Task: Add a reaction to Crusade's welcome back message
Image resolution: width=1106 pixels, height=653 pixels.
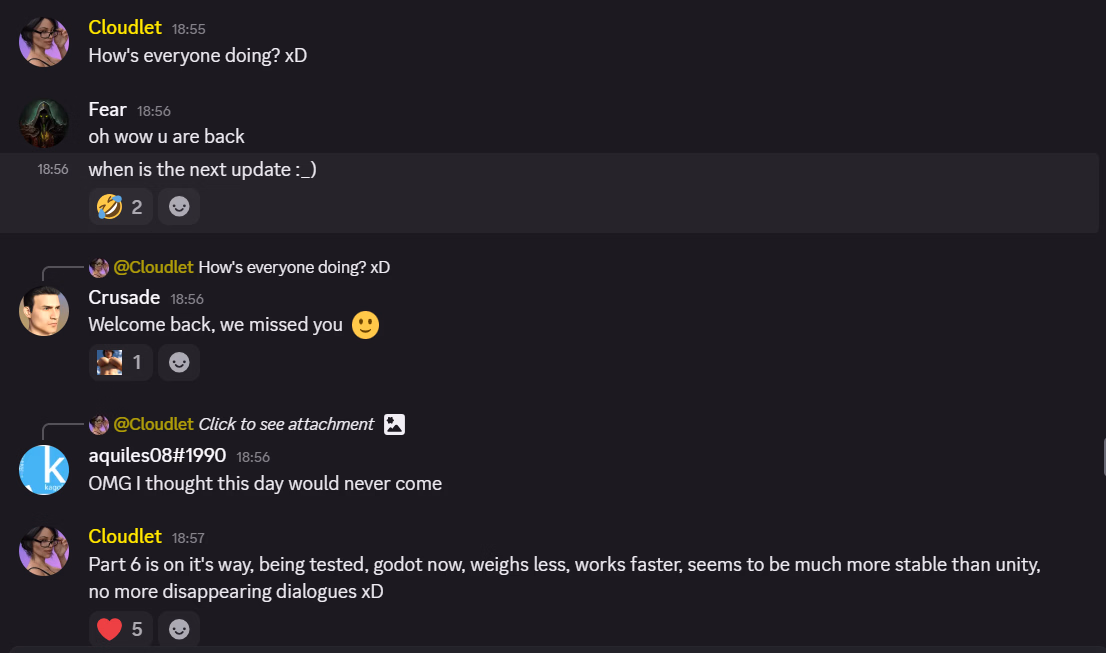Action: tap(179, 362)
